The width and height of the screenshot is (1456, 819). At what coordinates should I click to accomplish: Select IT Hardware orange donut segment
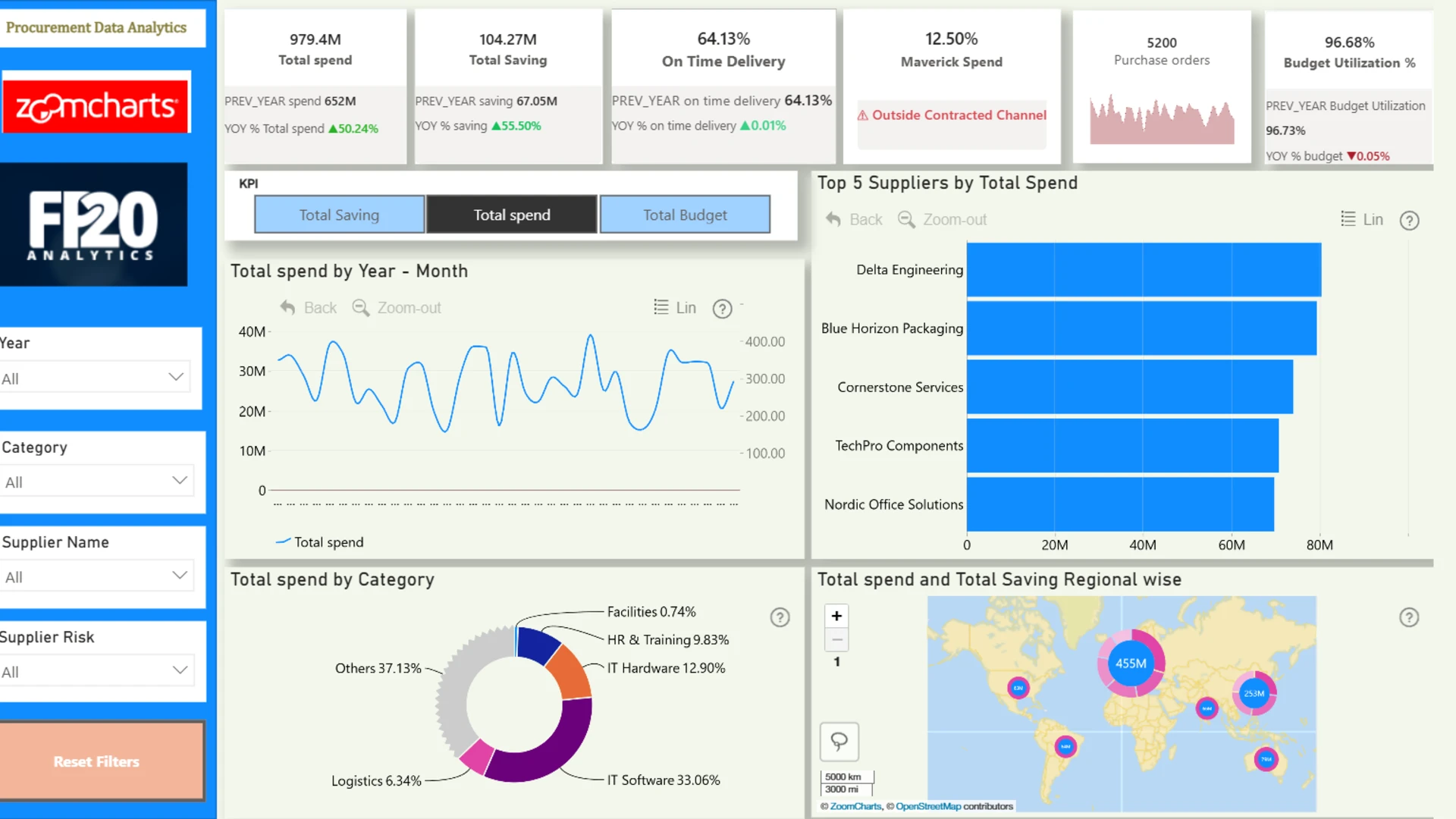click(569, 673)
